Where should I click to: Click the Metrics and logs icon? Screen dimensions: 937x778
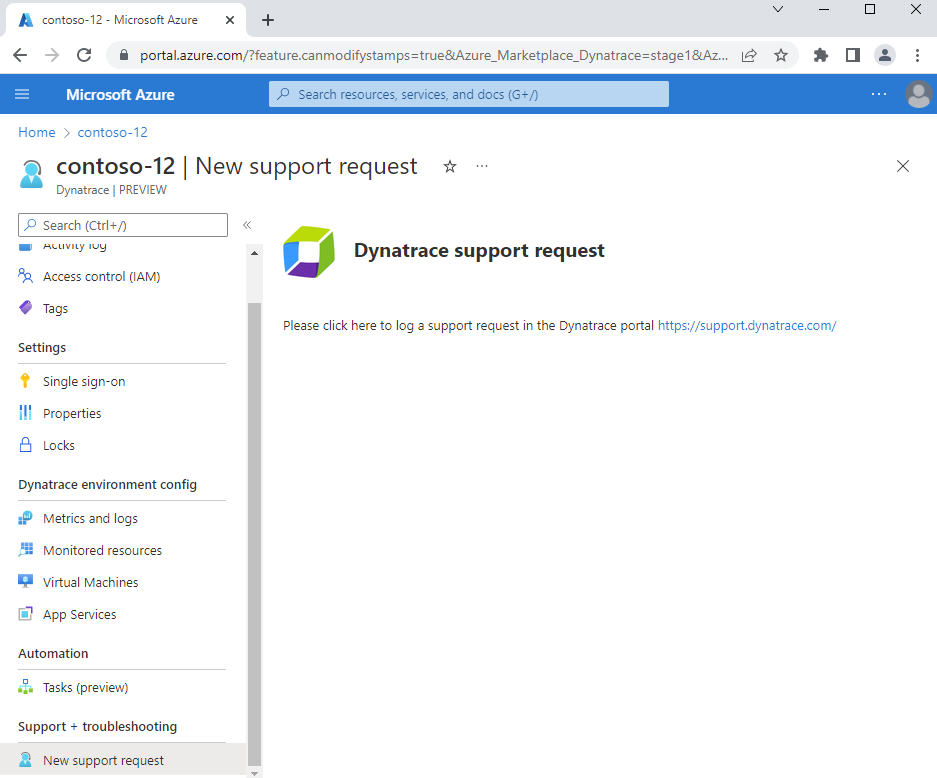point(25,518)
